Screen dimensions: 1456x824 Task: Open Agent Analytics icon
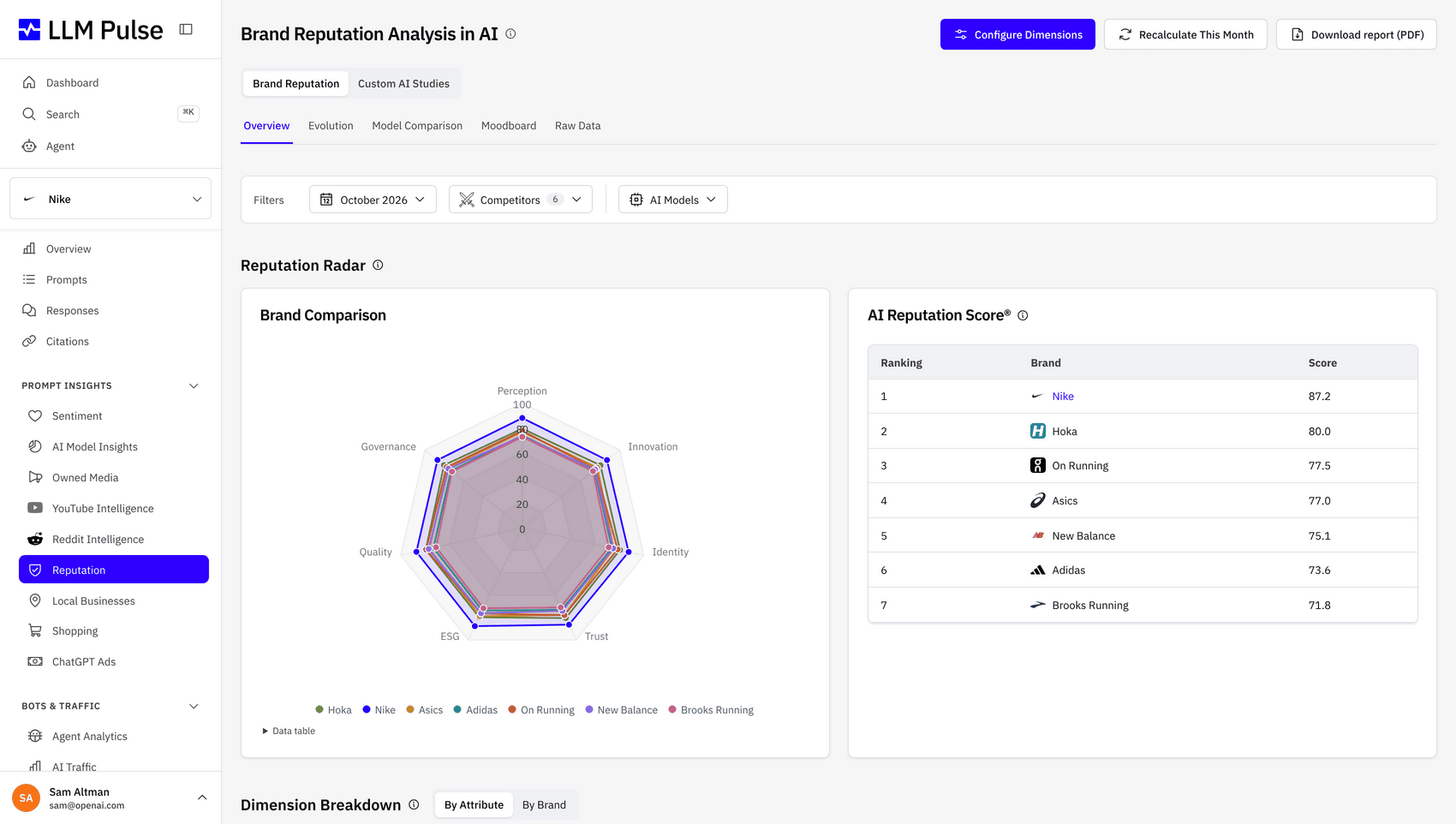(35, 736)
